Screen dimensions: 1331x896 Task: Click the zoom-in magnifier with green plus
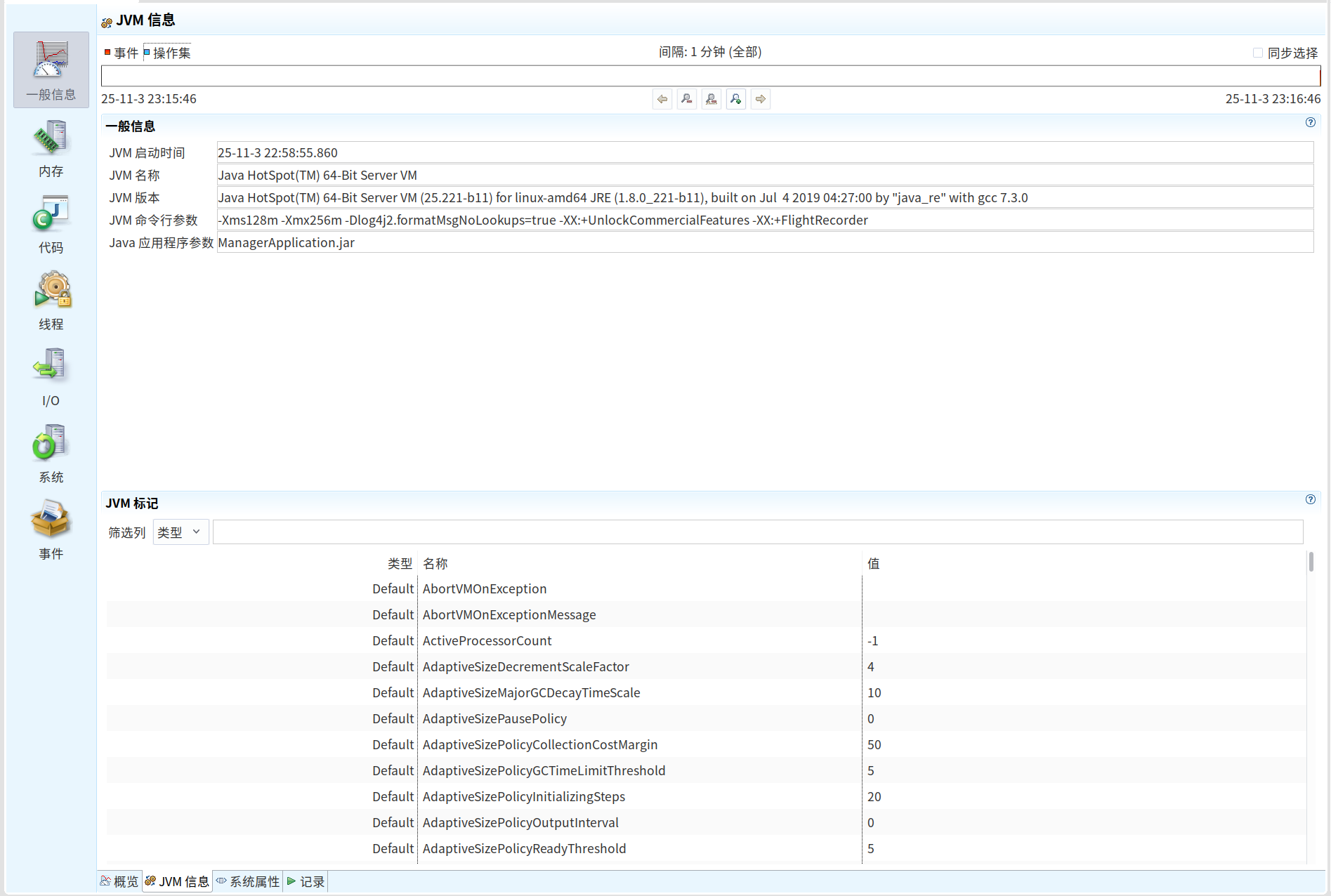coord(735,99)
